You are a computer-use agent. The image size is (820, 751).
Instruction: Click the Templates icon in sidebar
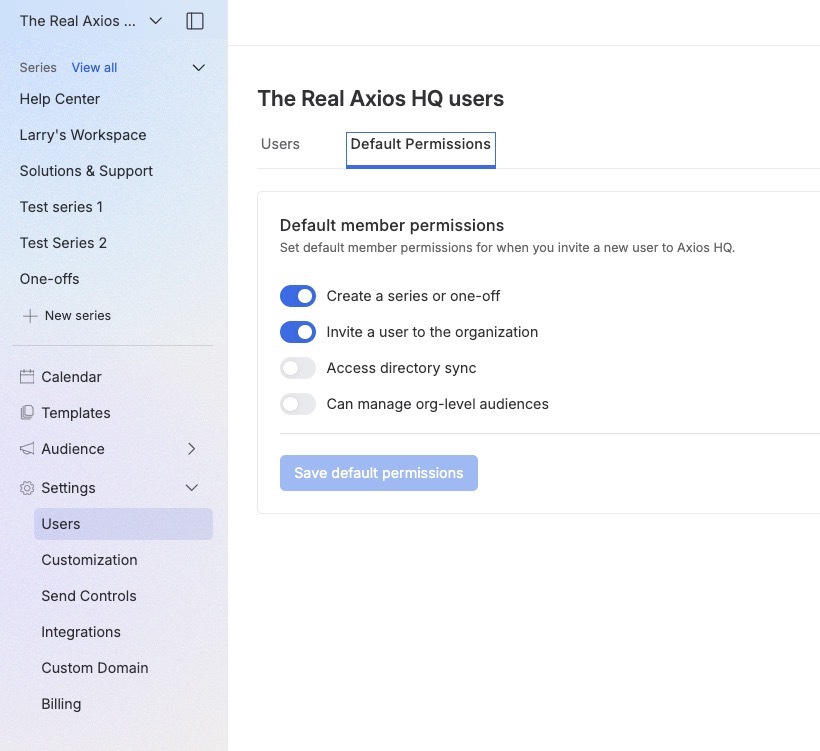(x=27, y=413)
